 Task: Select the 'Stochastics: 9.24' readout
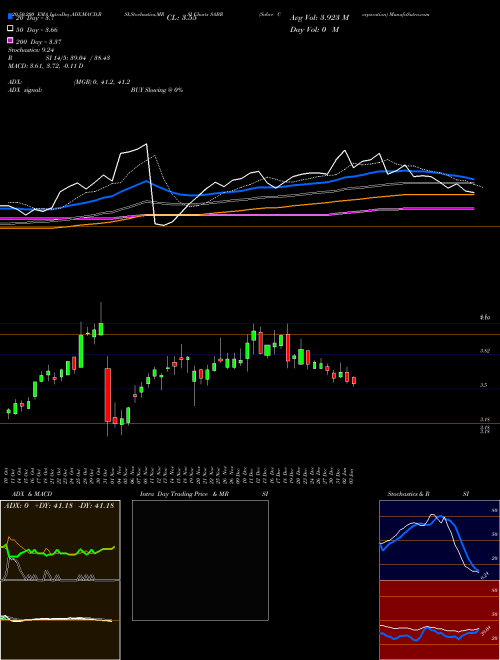tap(31, 50)
